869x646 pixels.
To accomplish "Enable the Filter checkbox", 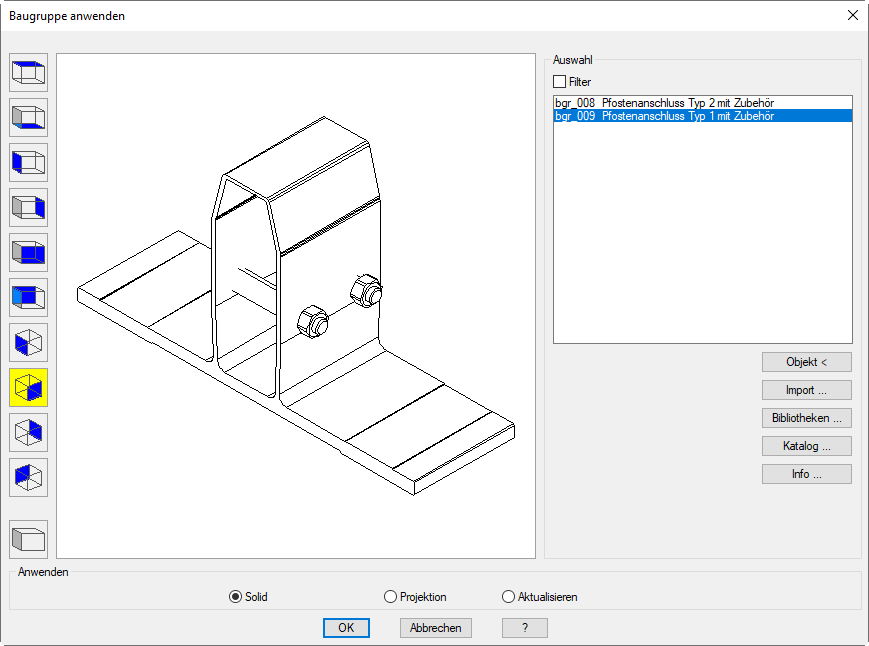I will [x=560, y=82].
